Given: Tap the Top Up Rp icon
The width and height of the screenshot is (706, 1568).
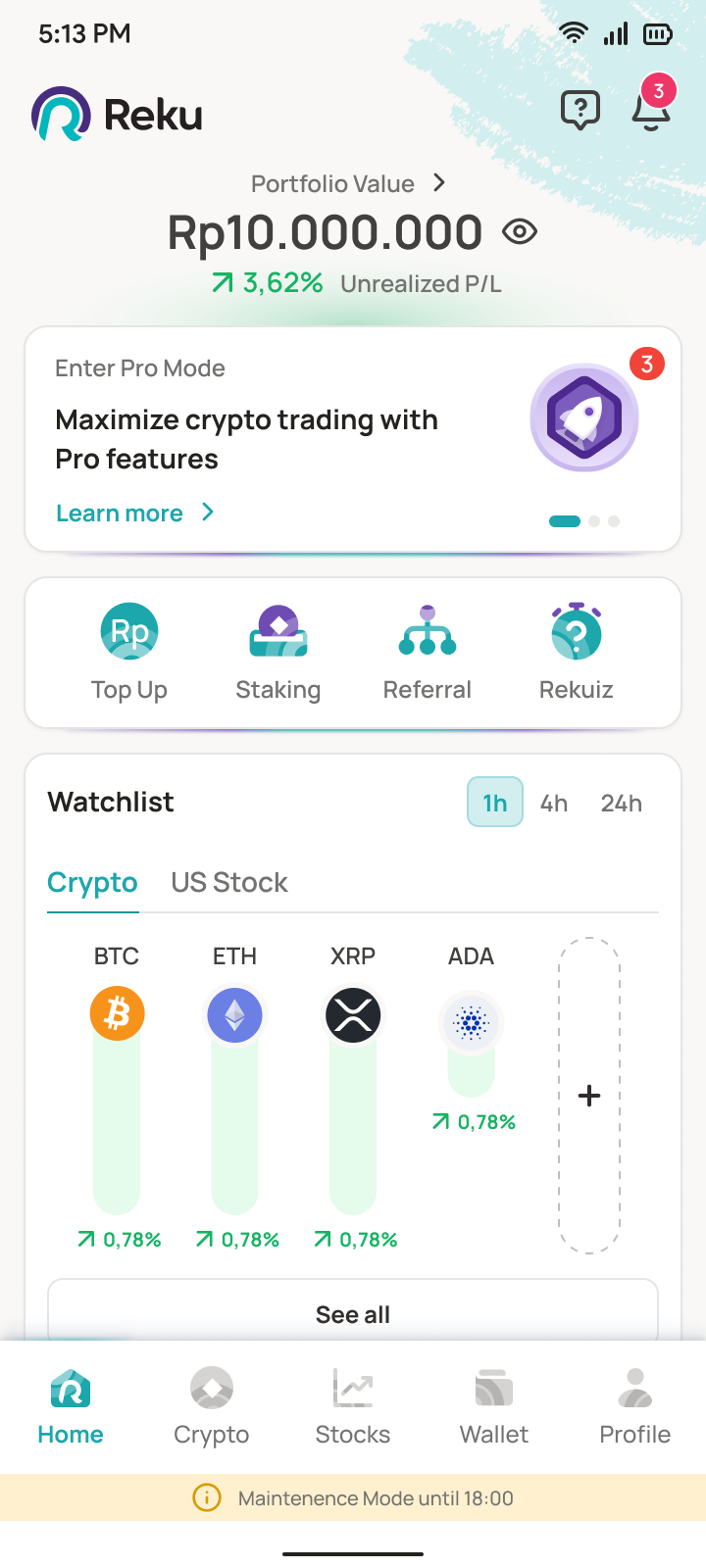Looking at the screenshot, I should pos(129,632).
